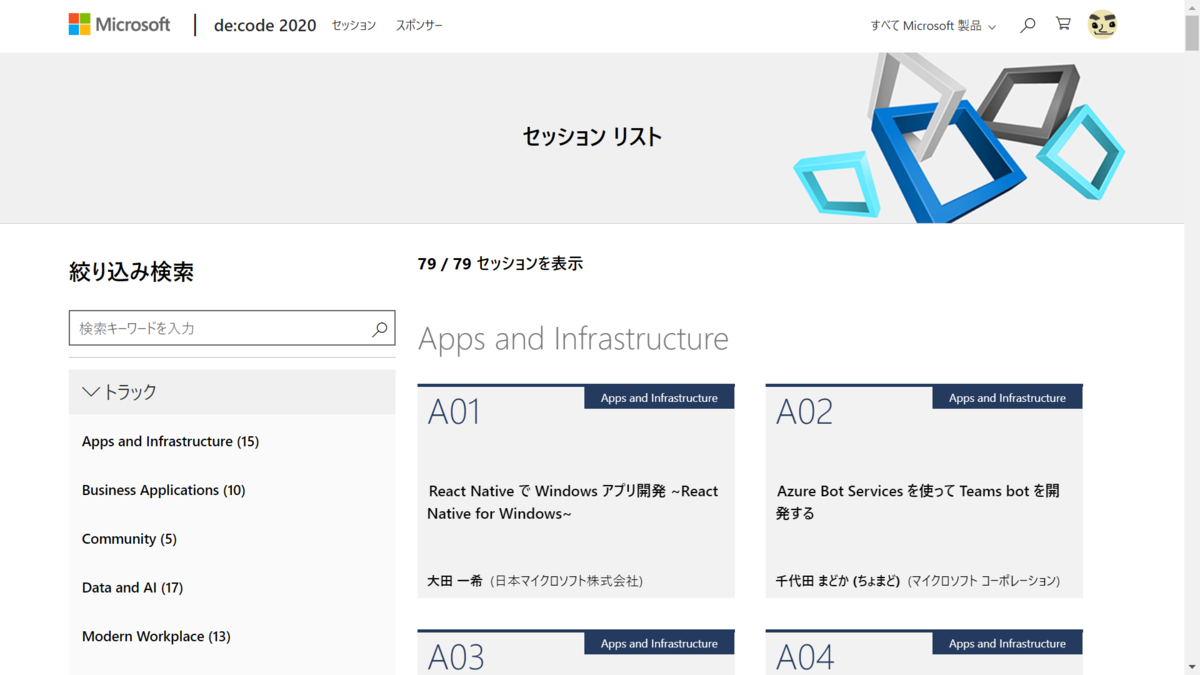
Task: Filter by Modern Workplace (13)
Action: pos(156,636)
